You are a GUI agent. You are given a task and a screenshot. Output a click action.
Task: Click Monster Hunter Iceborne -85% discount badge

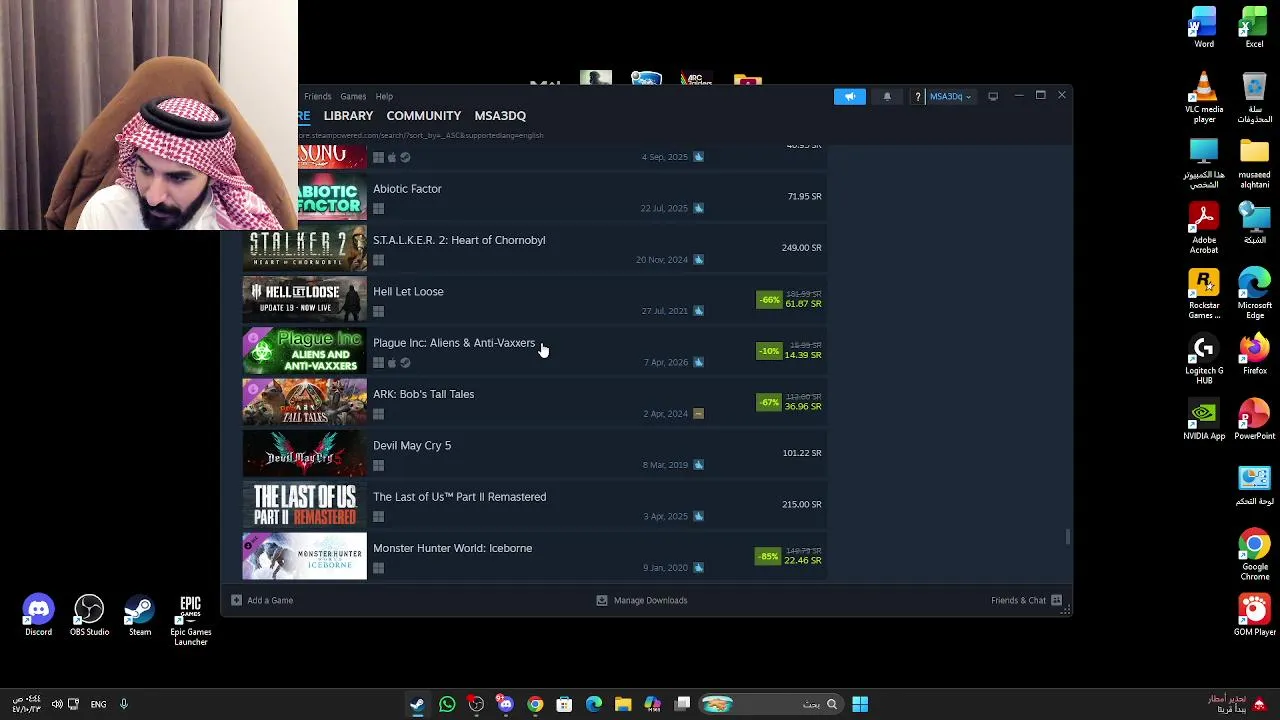click(769, 556)
